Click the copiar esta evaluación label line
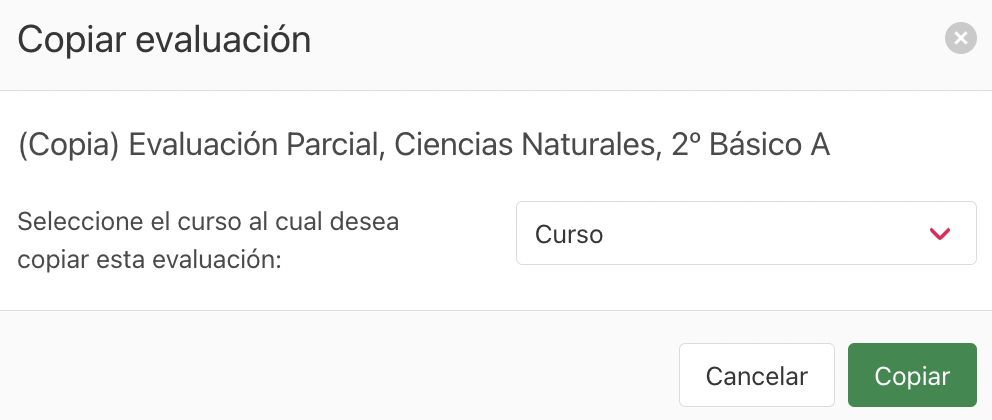This screenshot has width=992, height=420. 149,260
